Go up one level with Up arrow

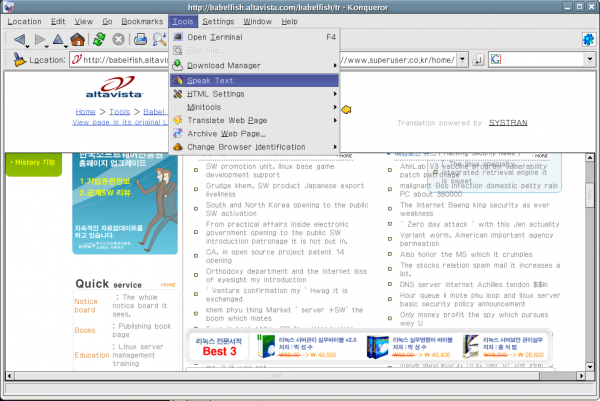click(58, 39)
